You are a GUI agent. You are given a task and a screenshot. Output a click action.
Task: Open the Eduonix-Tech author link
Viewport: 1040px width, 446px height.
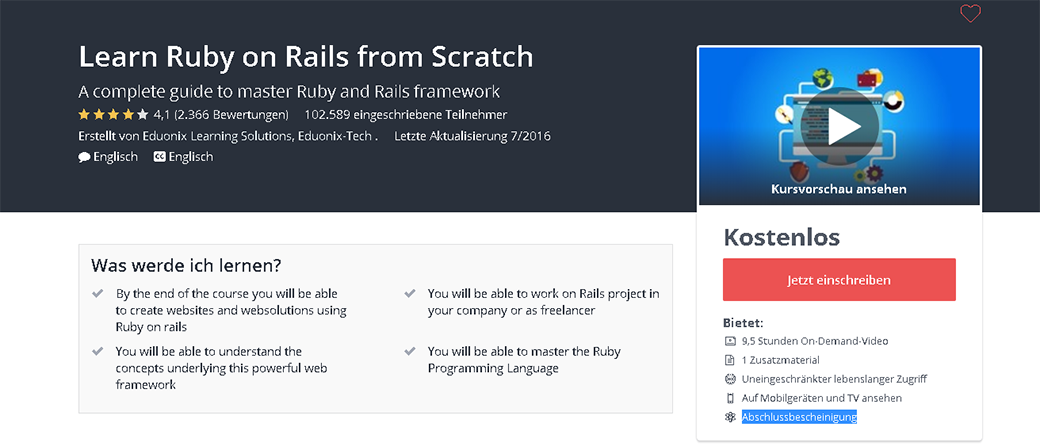click(x=335, y=136)
